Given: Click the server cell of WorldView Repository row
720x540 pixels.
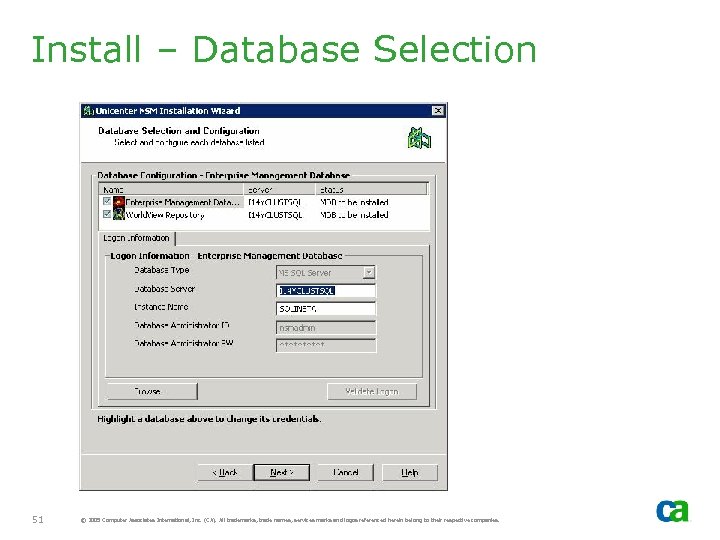Looking at the screenshot, I should [275, 215].
